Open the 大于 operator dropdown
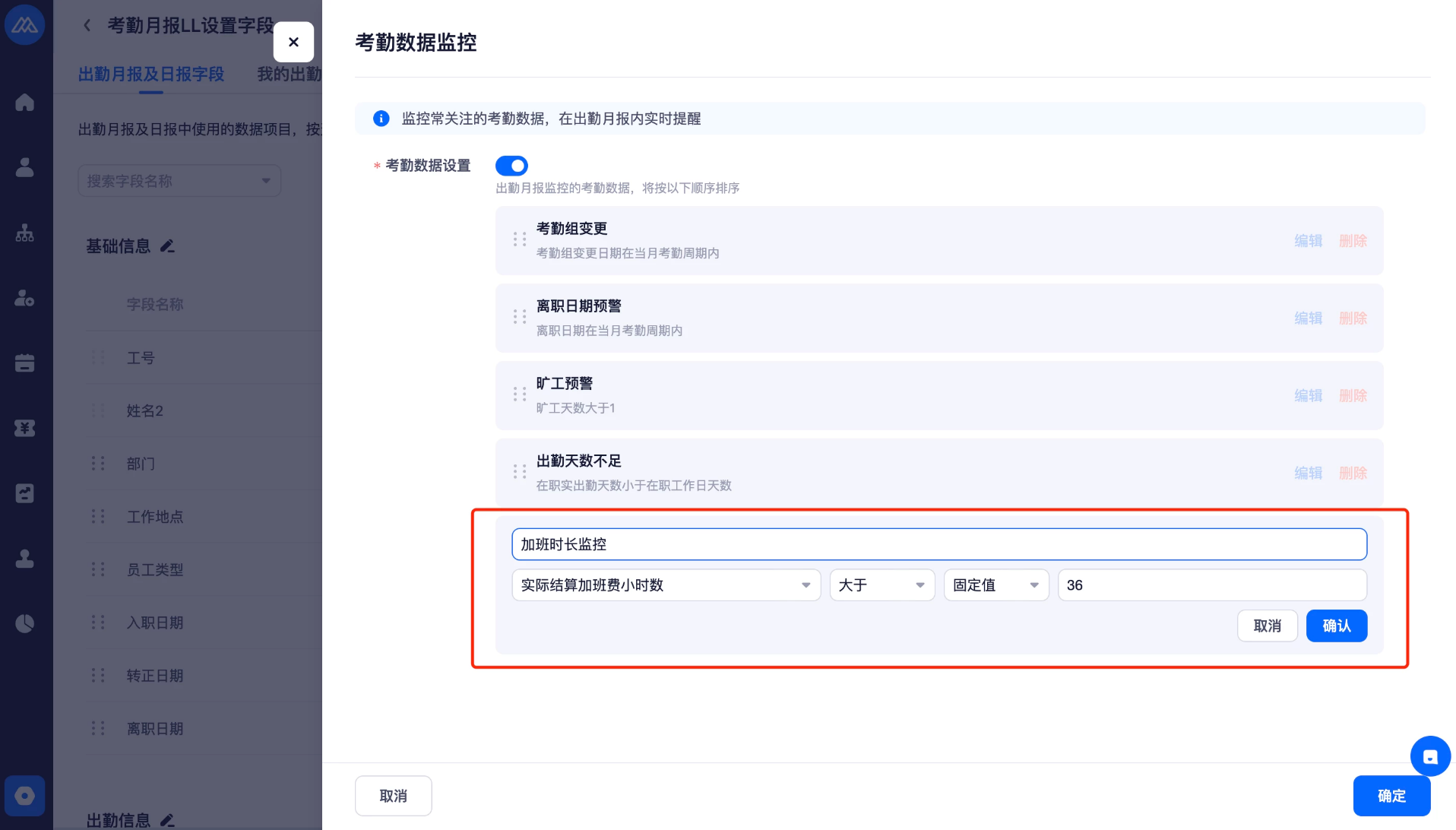The width and height of the screenshot is (1456, 830). click(882, 585)
